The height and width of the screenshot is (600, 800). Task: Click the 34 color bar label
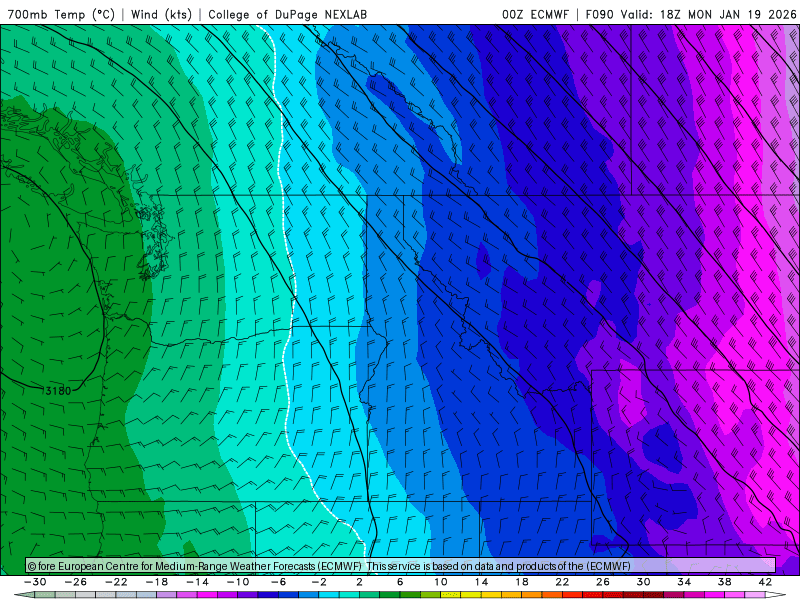click(684, 582)
